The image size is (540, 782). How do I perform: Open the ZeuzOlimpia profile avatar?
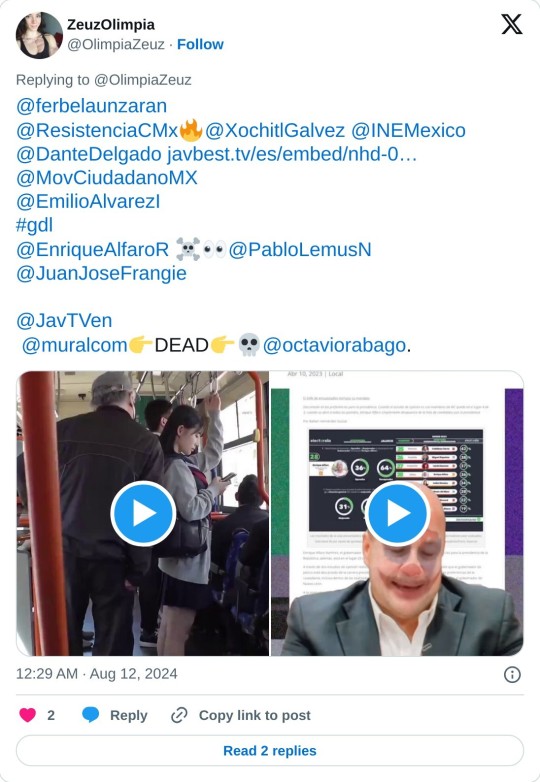39,35
